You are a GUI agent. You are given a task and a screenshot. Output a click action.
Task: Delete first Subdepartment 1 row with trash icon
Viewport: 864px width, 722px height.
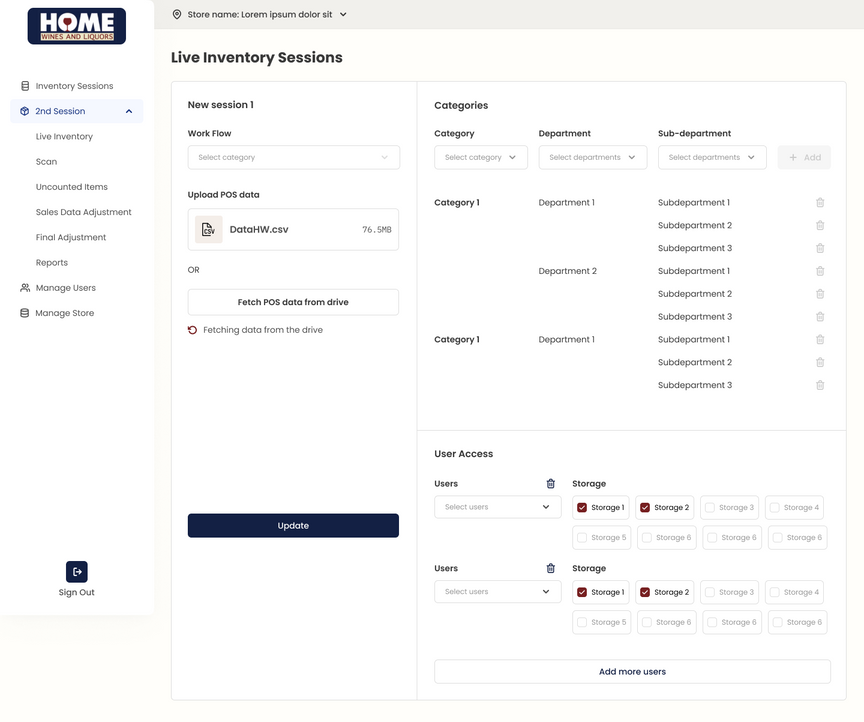pos(820,203)
